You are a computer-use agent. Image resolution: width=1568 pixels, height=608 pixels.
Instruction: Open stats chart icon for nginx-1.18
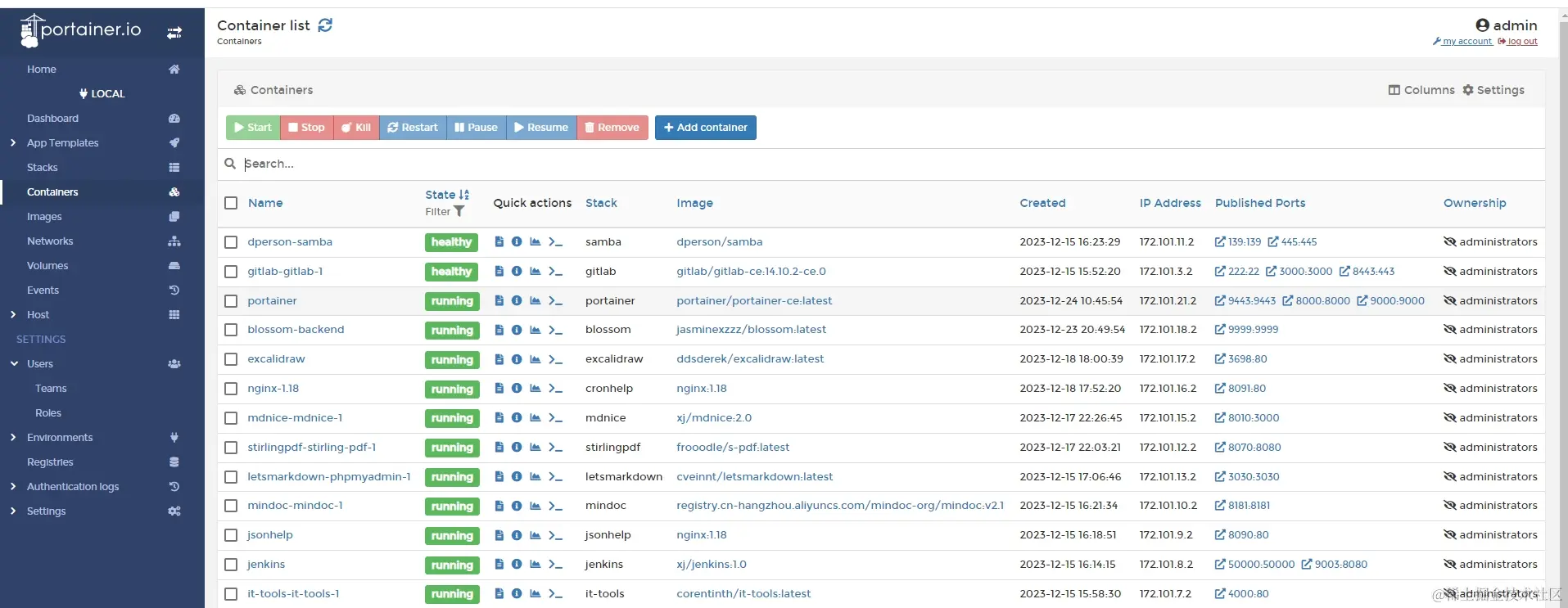(535, 389)
